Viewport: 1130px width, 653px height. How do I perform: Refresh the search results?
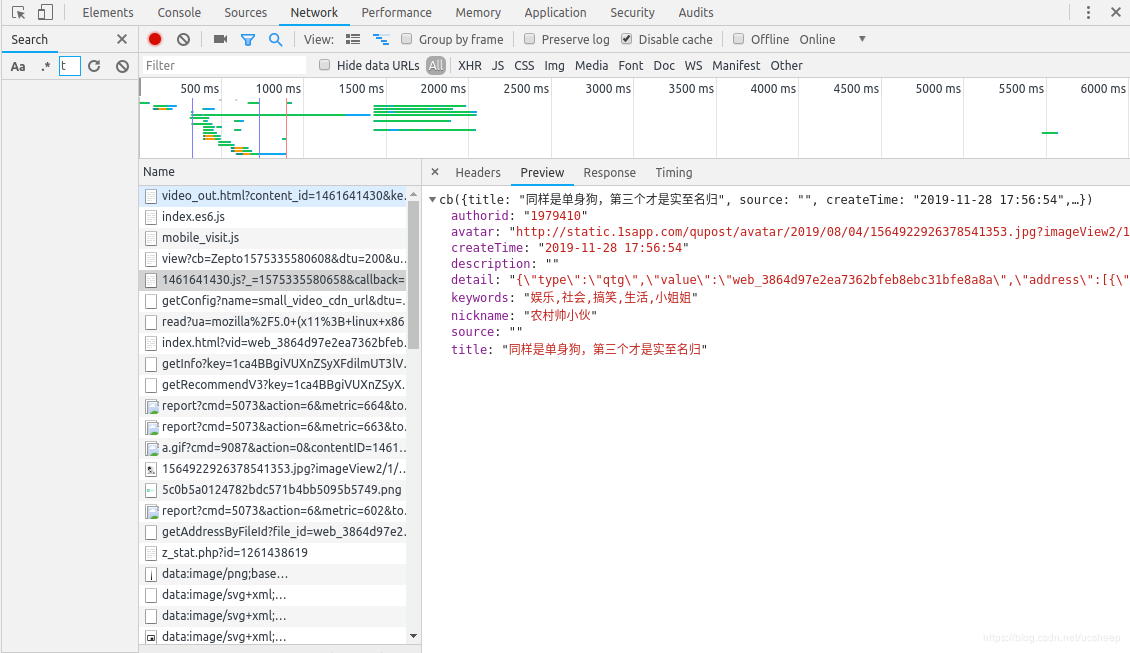point(94,66)
